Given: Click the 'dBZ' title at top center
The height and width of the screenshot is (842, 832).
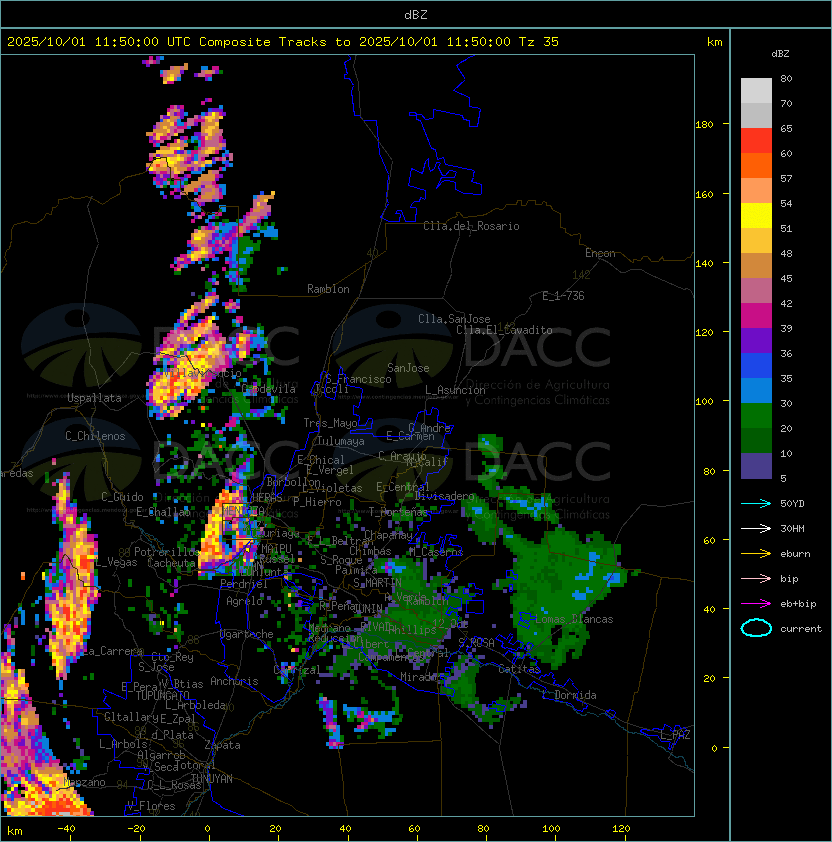Looking at the screenshot, I should pyautogui.click(x=416, y=15).
